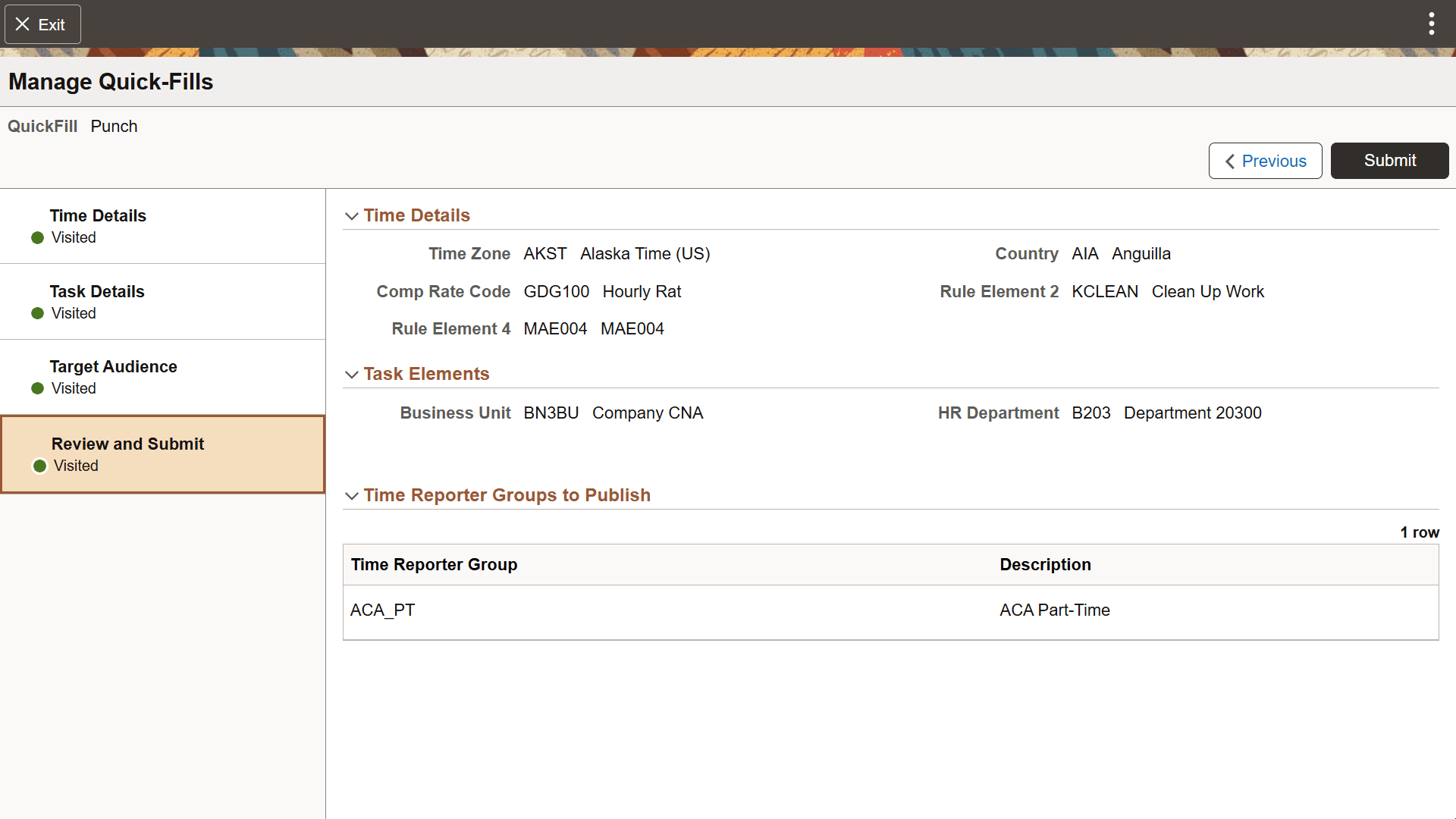This screenshot has height=819, width=1456.
Task: Click the Description column header
Action: click(1045, 564)
